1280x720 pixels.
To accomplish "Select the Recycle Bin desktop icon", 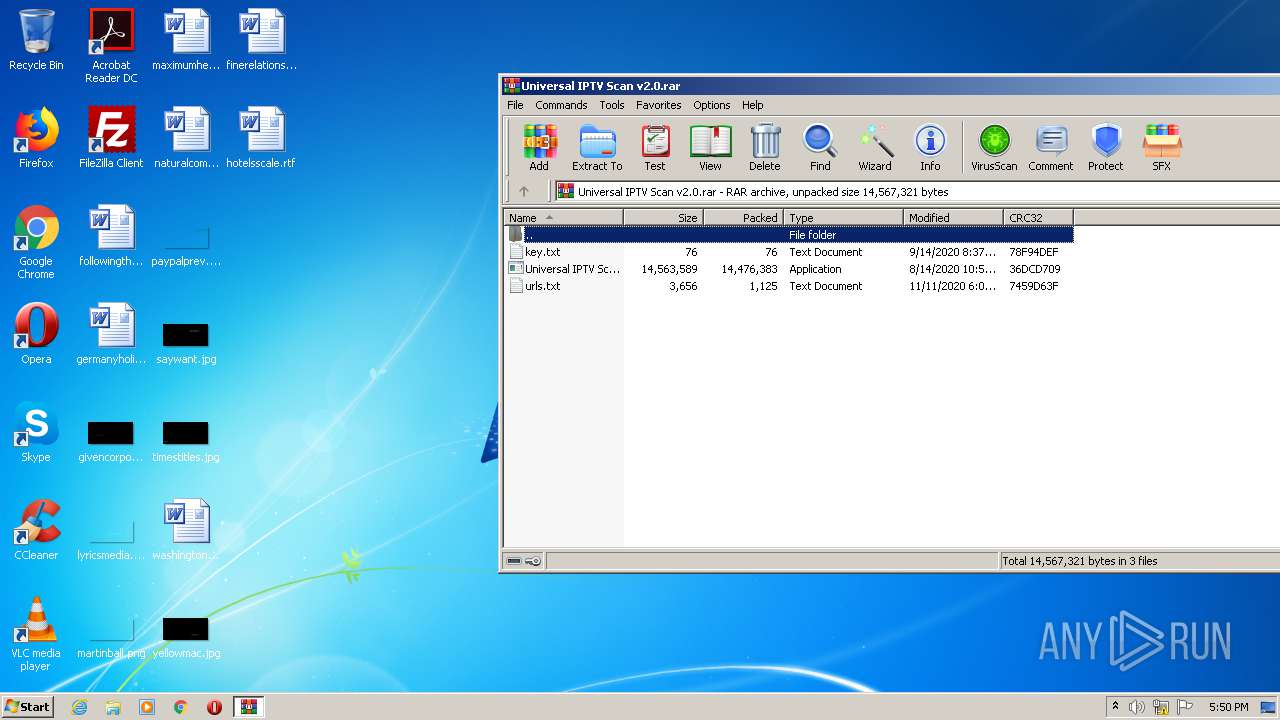I will coord(36,40).
